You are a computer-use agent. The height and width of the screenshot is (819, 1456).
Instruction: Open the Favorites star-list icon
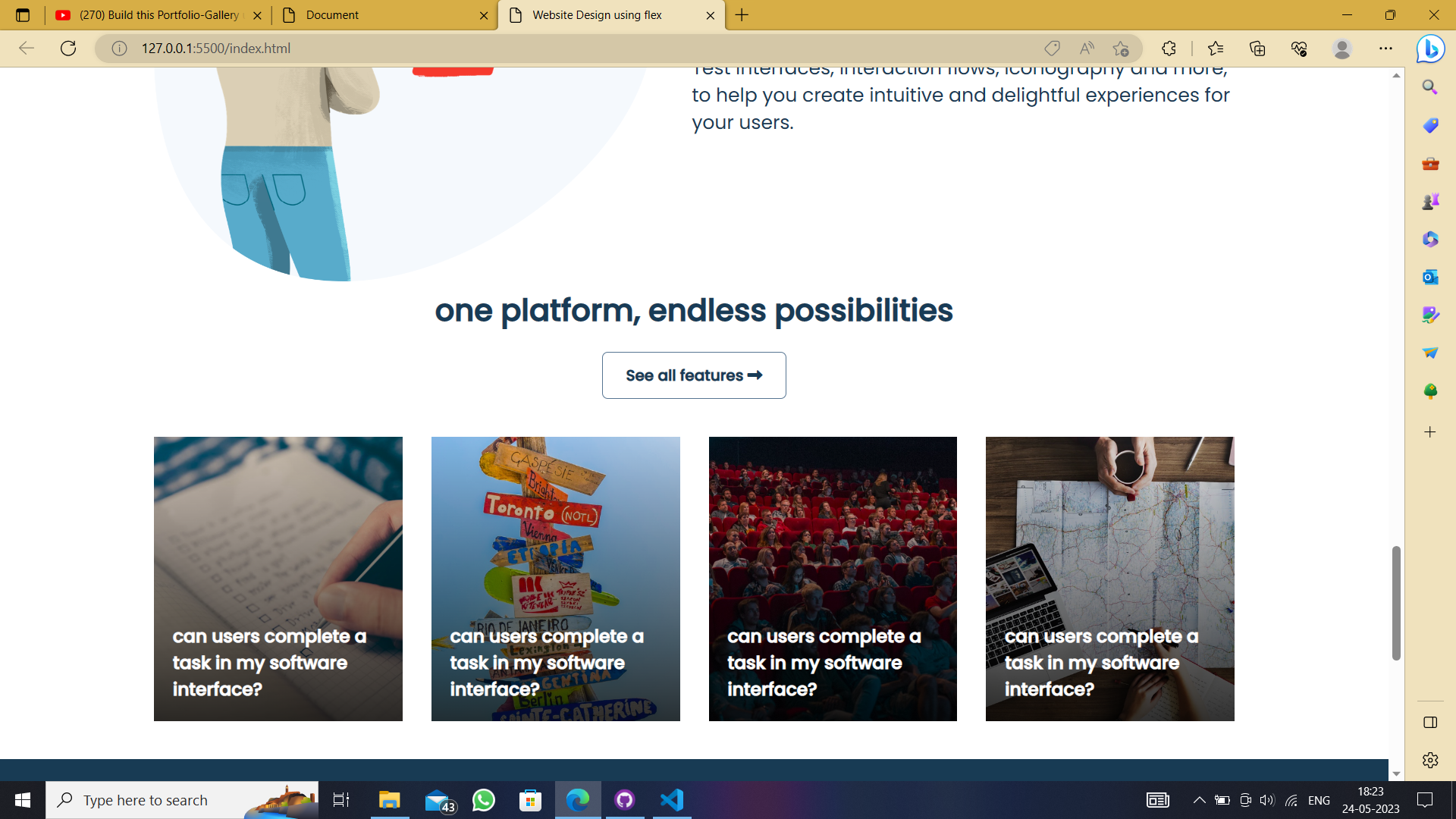1216,49
